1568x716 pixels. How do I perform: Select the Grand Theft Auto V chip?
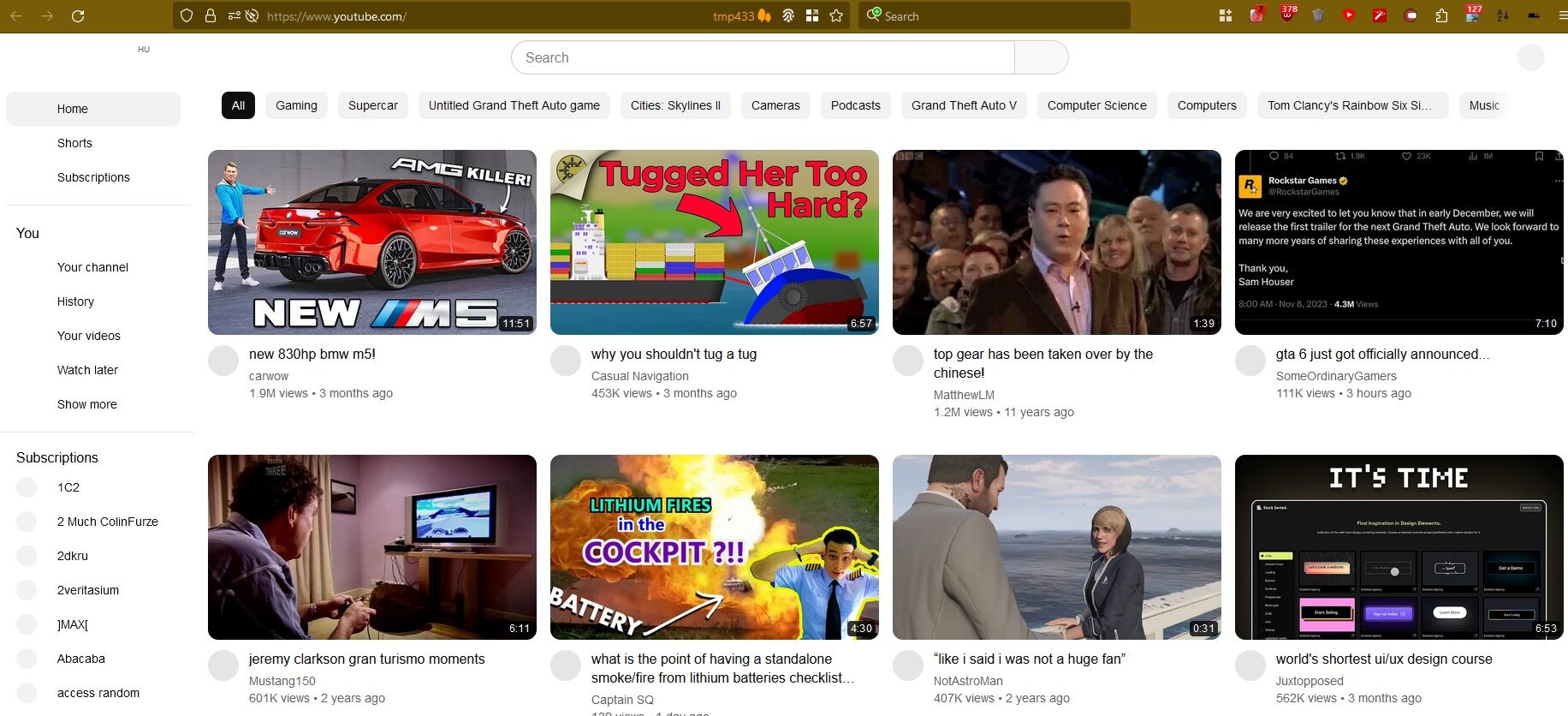click(x=964, y=105)
